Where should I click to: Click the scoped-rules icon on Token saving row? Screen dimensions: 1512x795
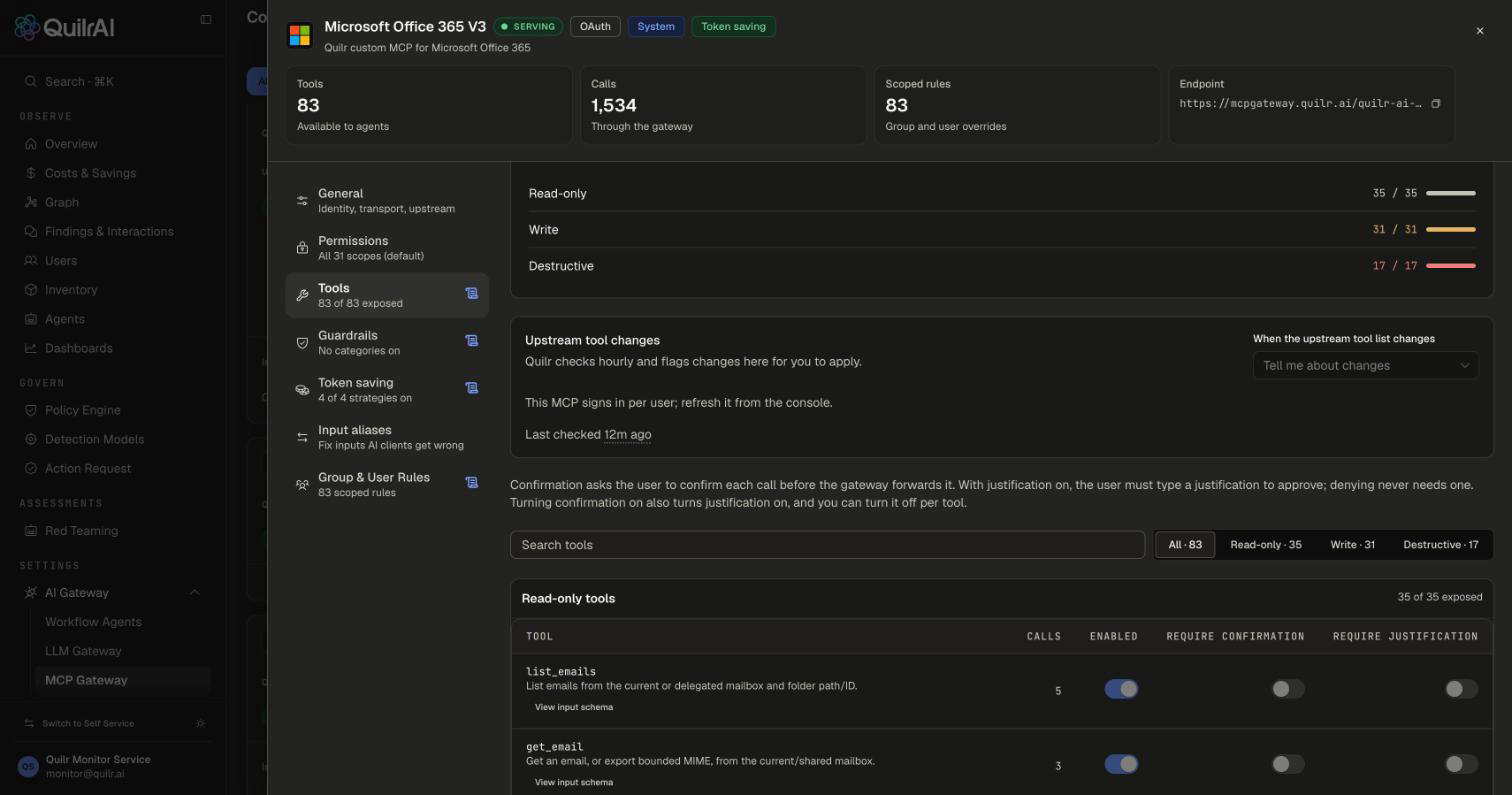click(471, 388)
